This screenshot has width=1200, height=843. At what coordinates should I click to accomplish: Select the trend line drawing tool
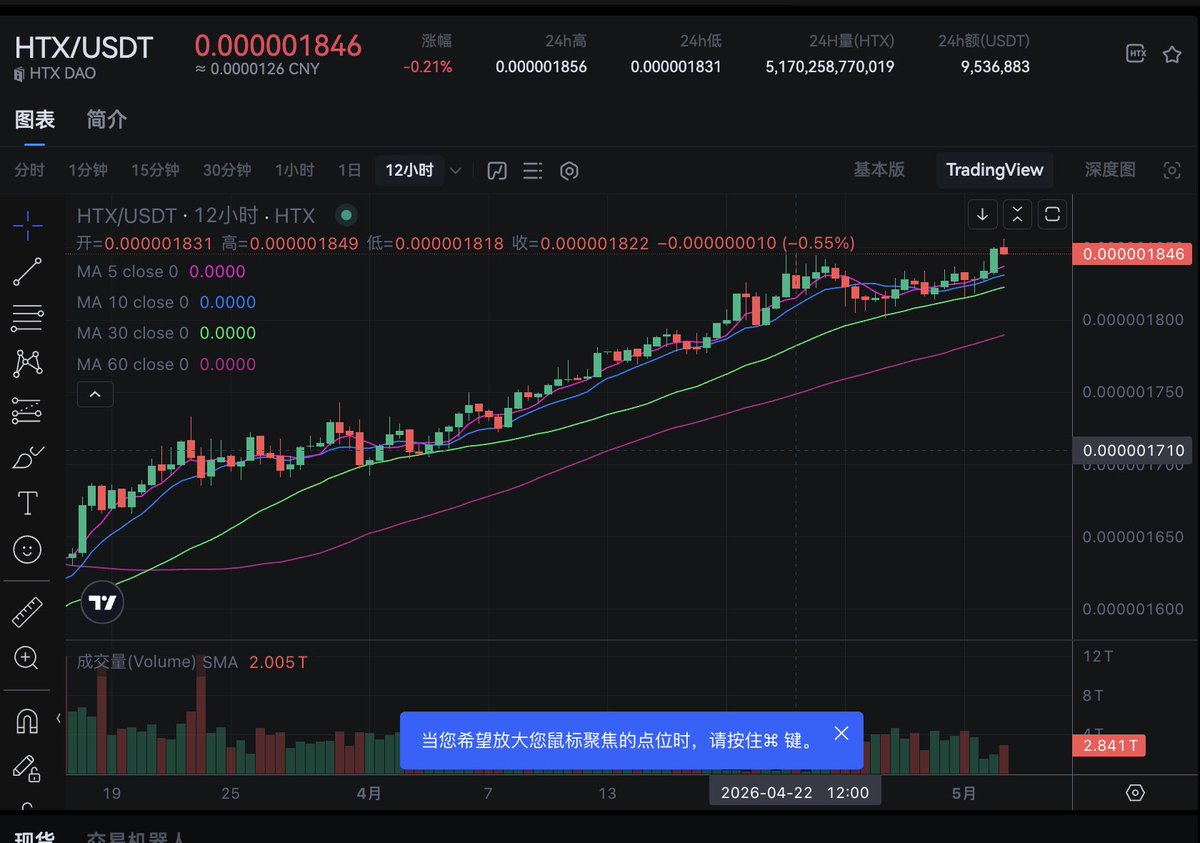[27, 272]
